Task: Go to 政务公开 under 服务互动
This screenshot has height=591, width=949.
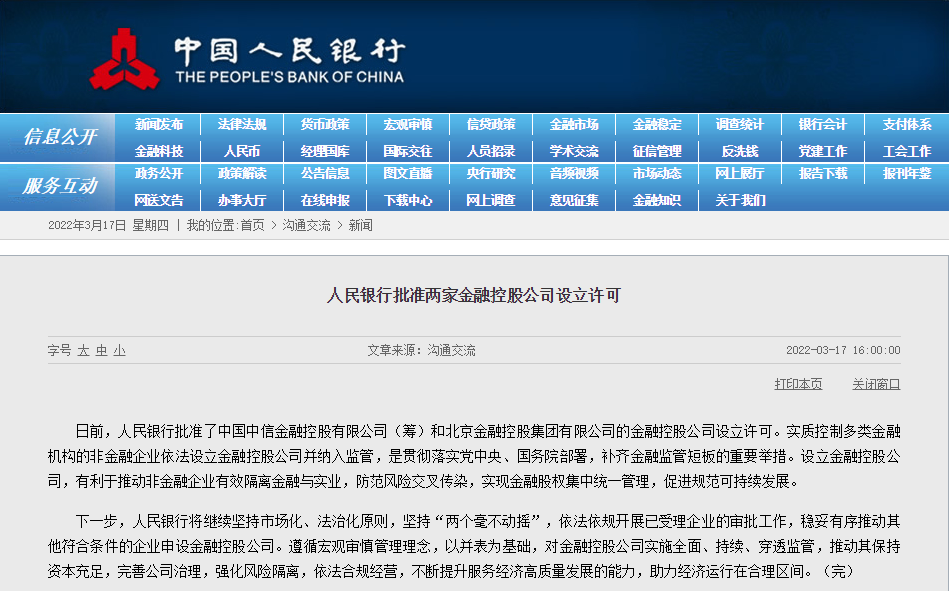Action: click(x=159, y=174)
